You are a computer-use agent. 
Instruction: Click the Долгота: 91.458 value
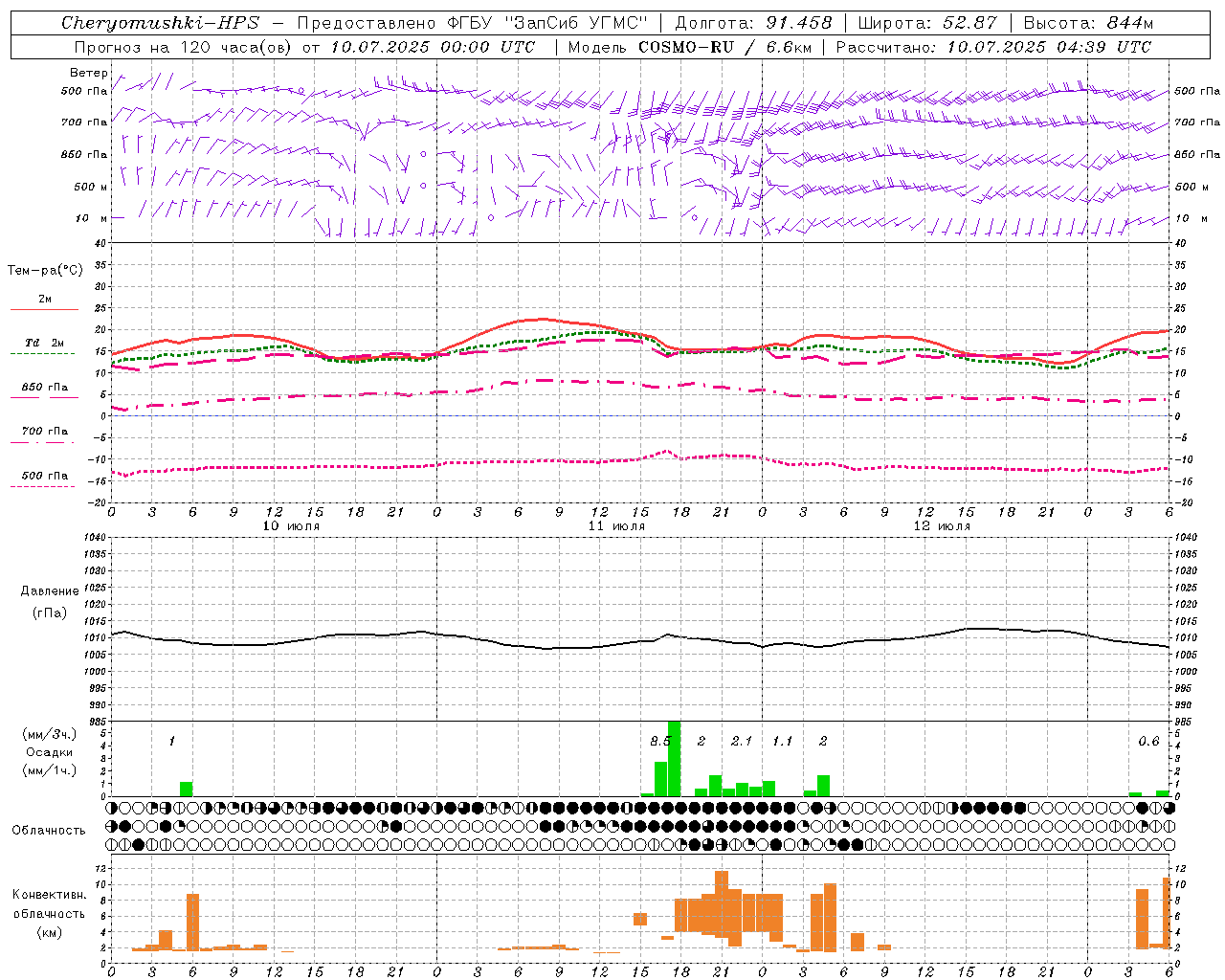pyautogui.click(x=753, y=23)
